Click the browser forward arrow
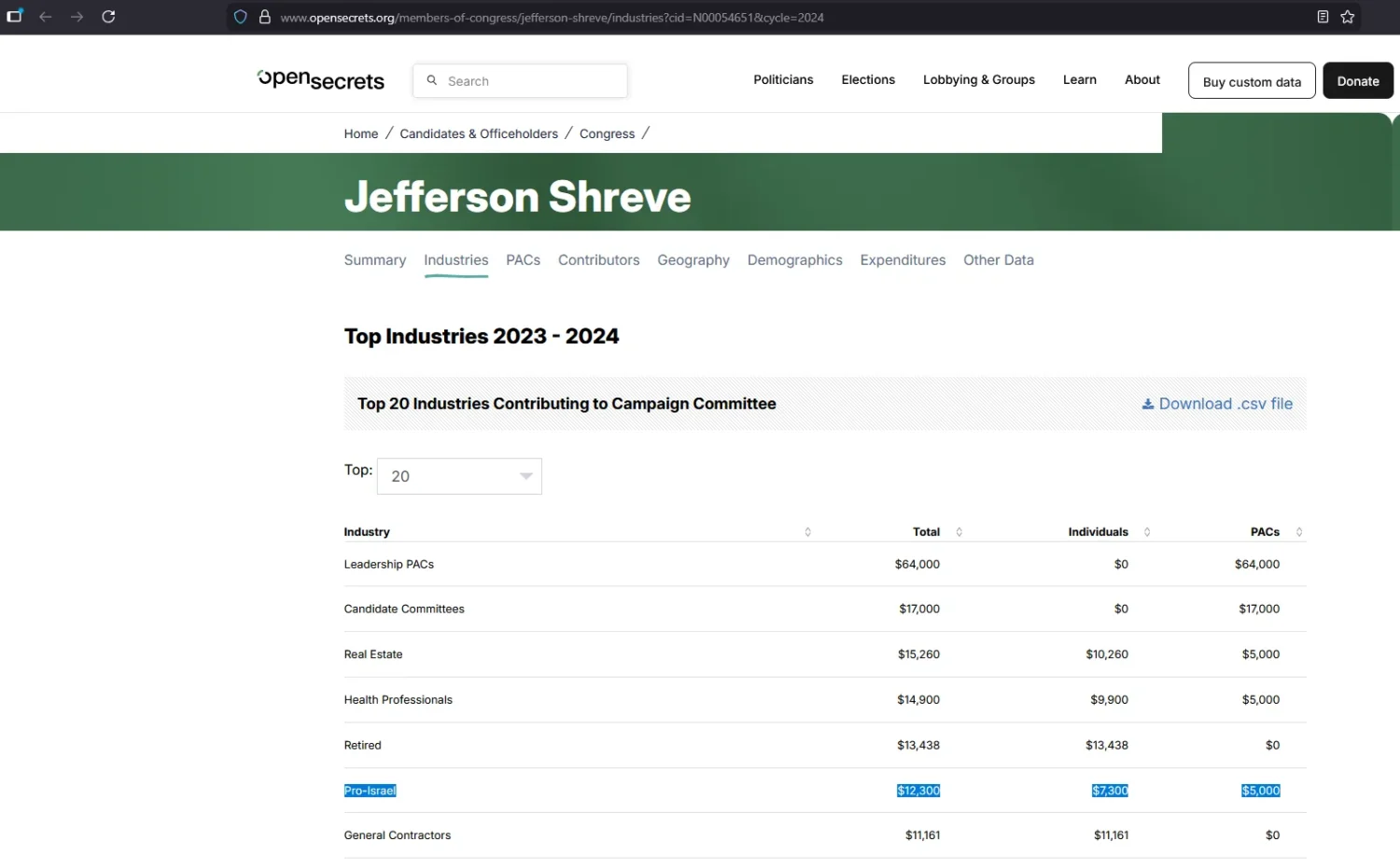 click(x=77, y=17)
